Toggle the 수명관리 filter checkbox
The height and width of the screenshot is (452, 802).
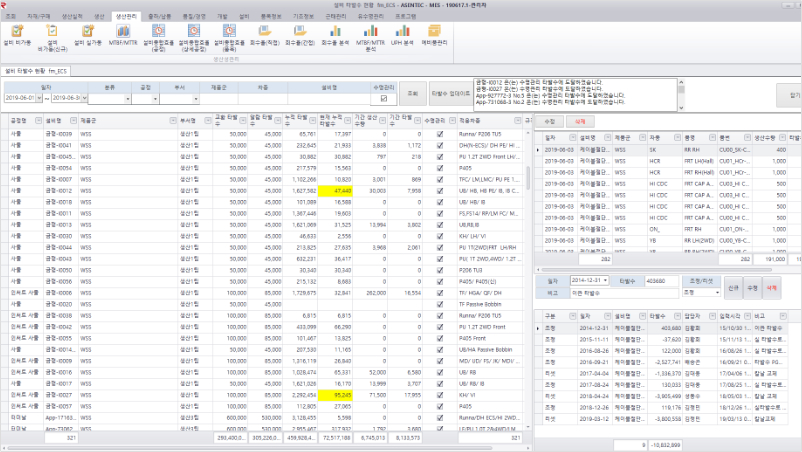coord(384,98)
